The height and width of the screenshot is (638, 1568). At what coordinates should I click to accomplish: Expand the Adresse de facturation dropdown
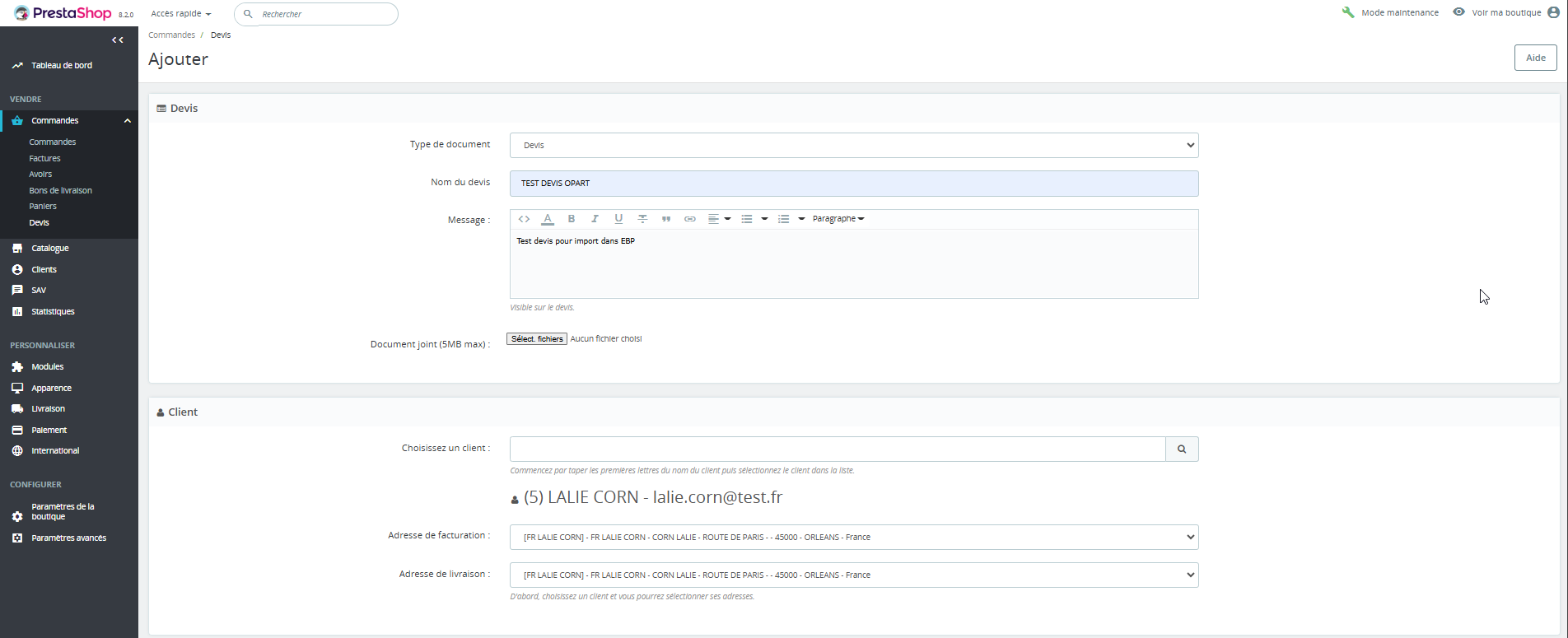point(853,538)
